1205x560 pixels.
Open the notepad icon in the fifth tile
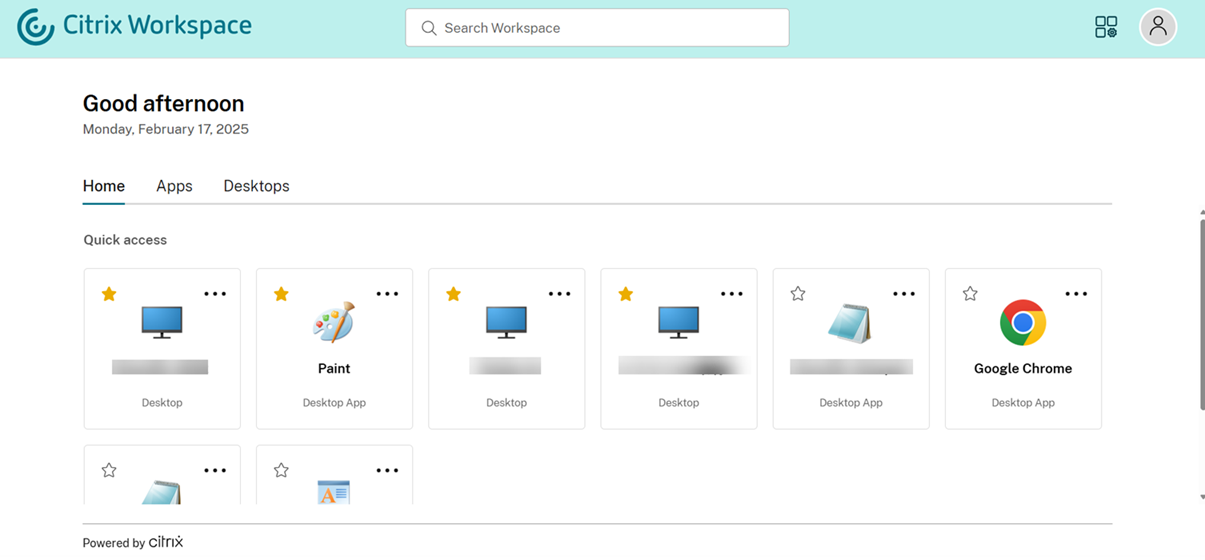point(850,322)
